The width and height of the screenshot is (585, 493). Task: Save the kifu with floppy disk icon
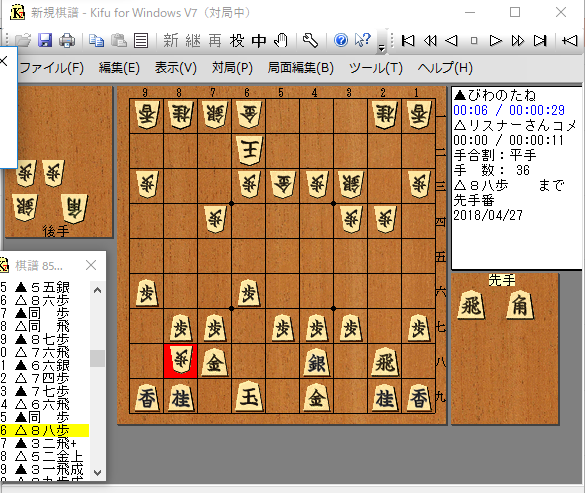coord(45,40)
